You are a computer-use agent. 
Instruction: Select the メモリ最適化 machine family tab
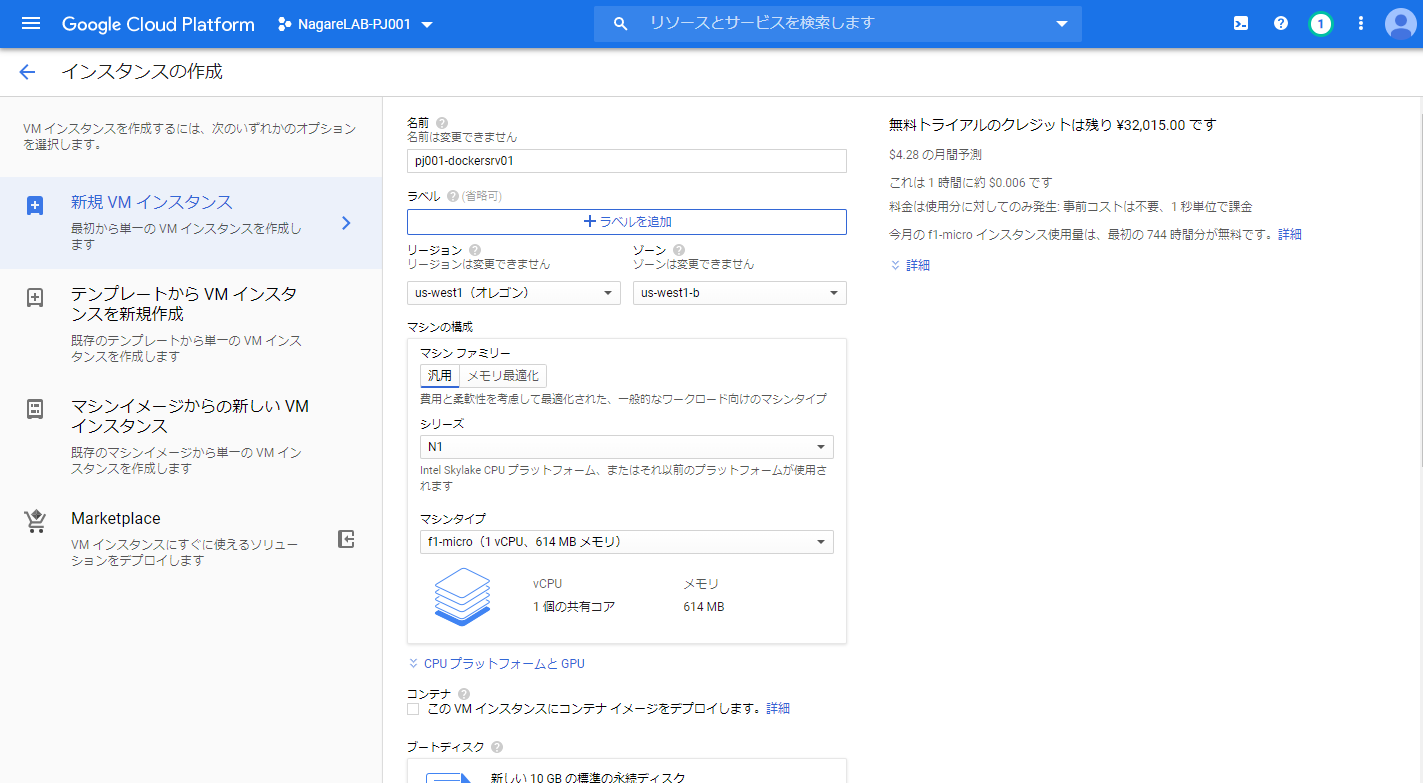(x=503, y=376)
